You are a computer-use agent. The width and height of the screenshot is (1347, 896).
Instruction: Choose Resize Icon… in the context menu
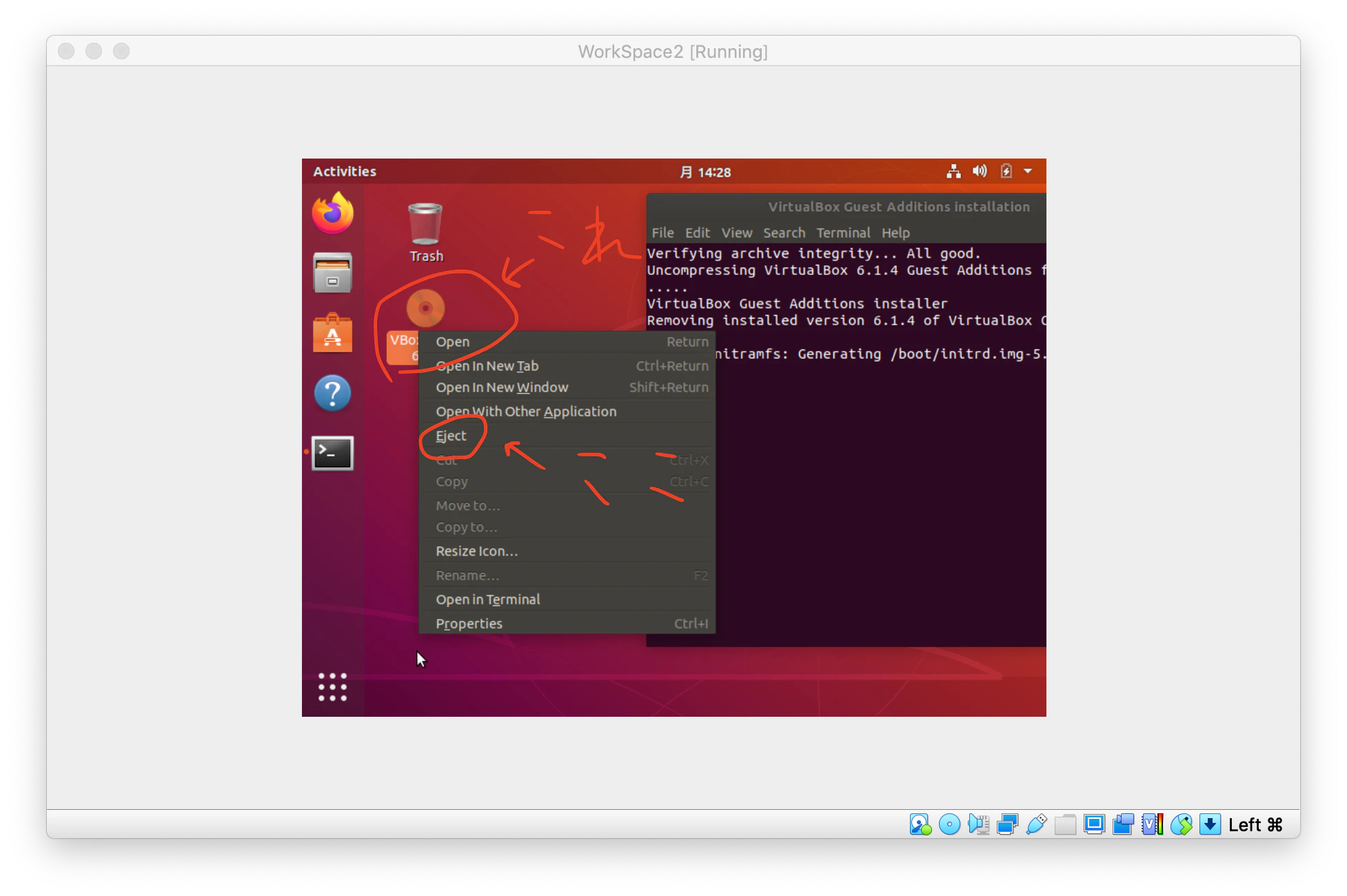[x=567, y=551]
